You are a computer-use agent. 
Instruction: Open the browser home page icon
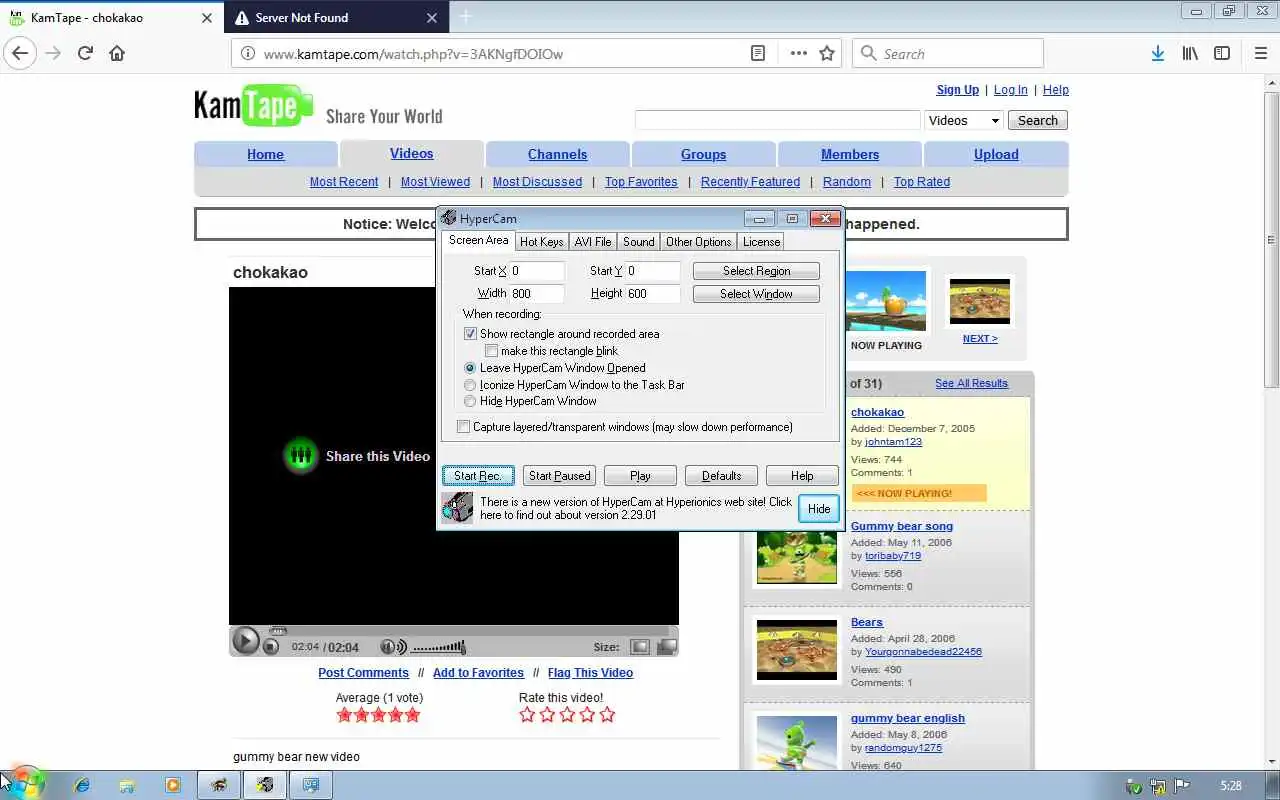coord(117,53)
